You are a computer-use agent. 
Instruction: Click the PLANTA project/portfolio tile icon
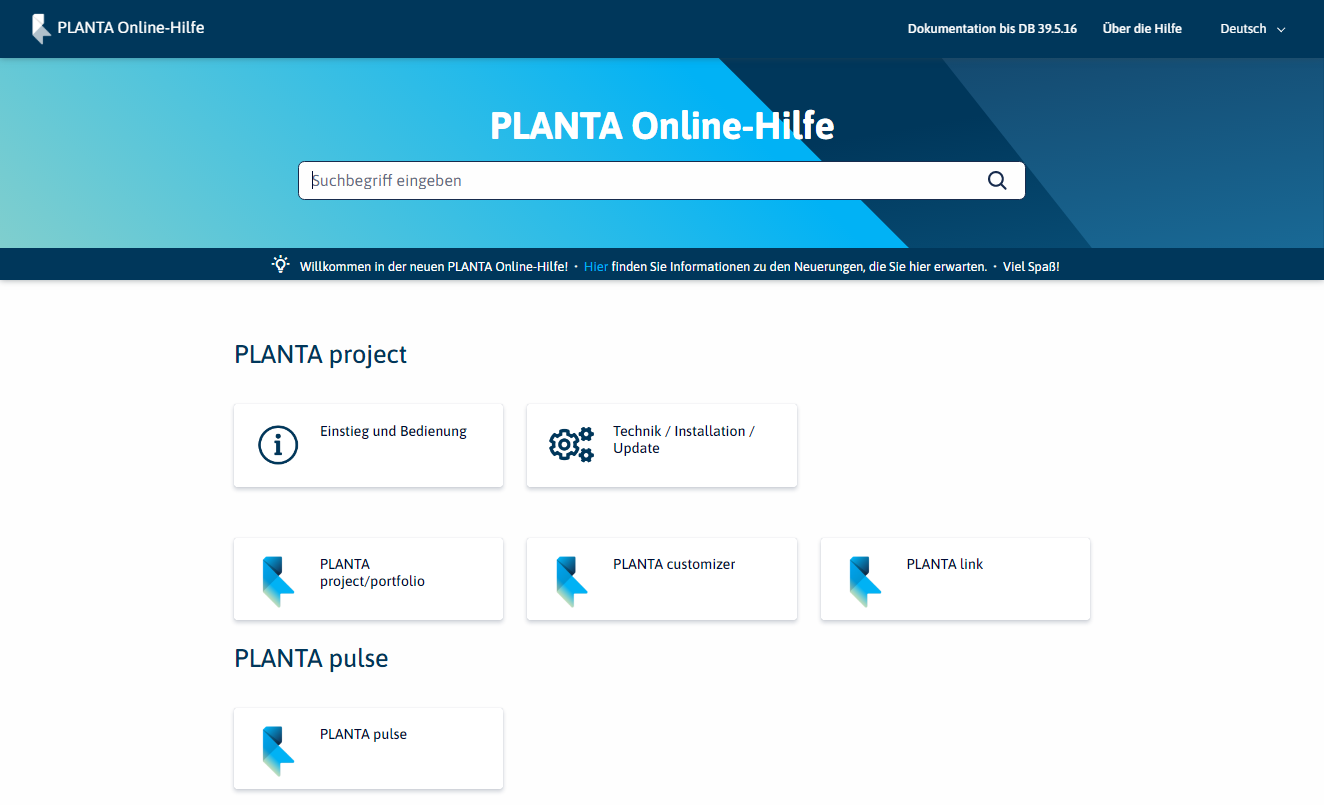(278, 581)
